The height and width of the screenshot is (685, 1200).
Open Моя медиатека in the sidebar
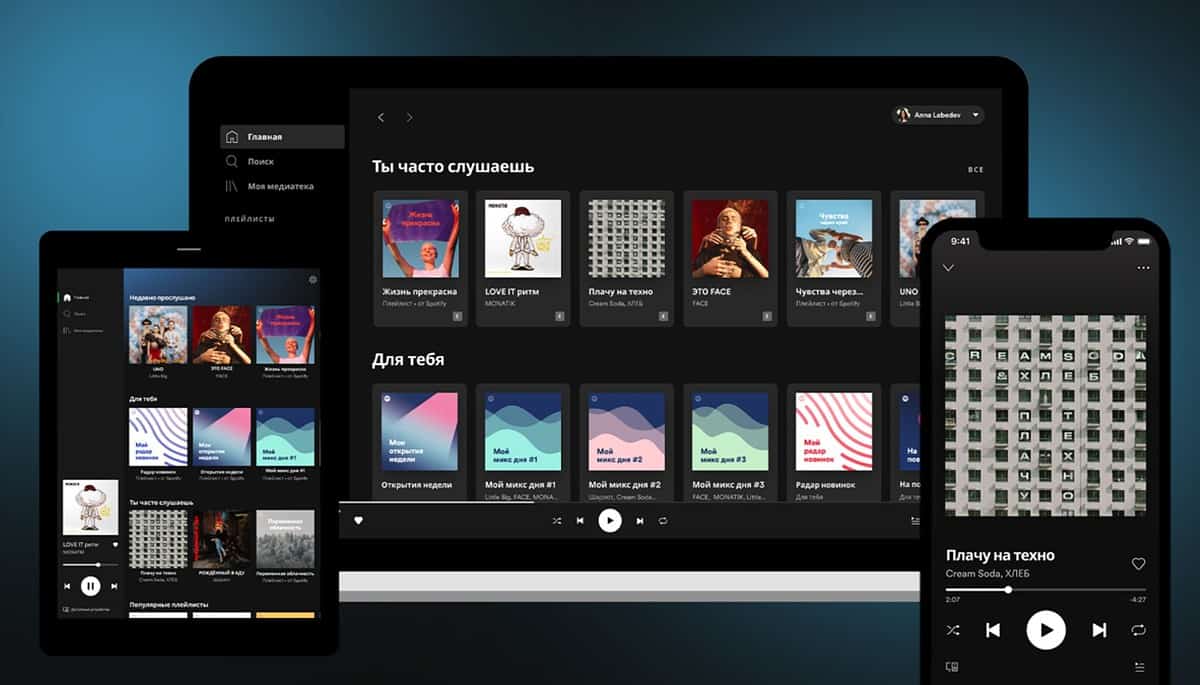point(271,186)
